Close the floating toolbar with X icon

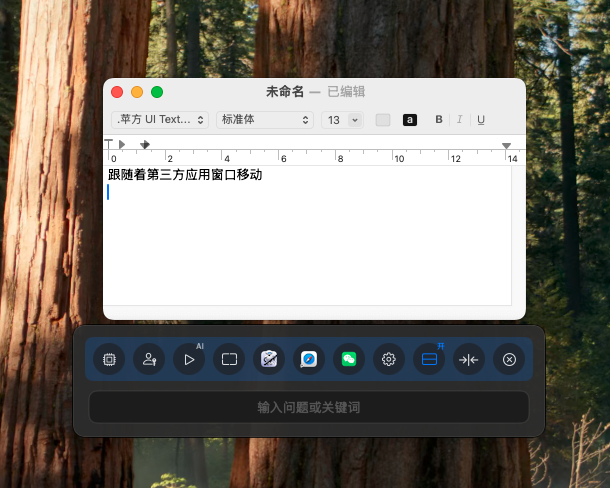509,359
